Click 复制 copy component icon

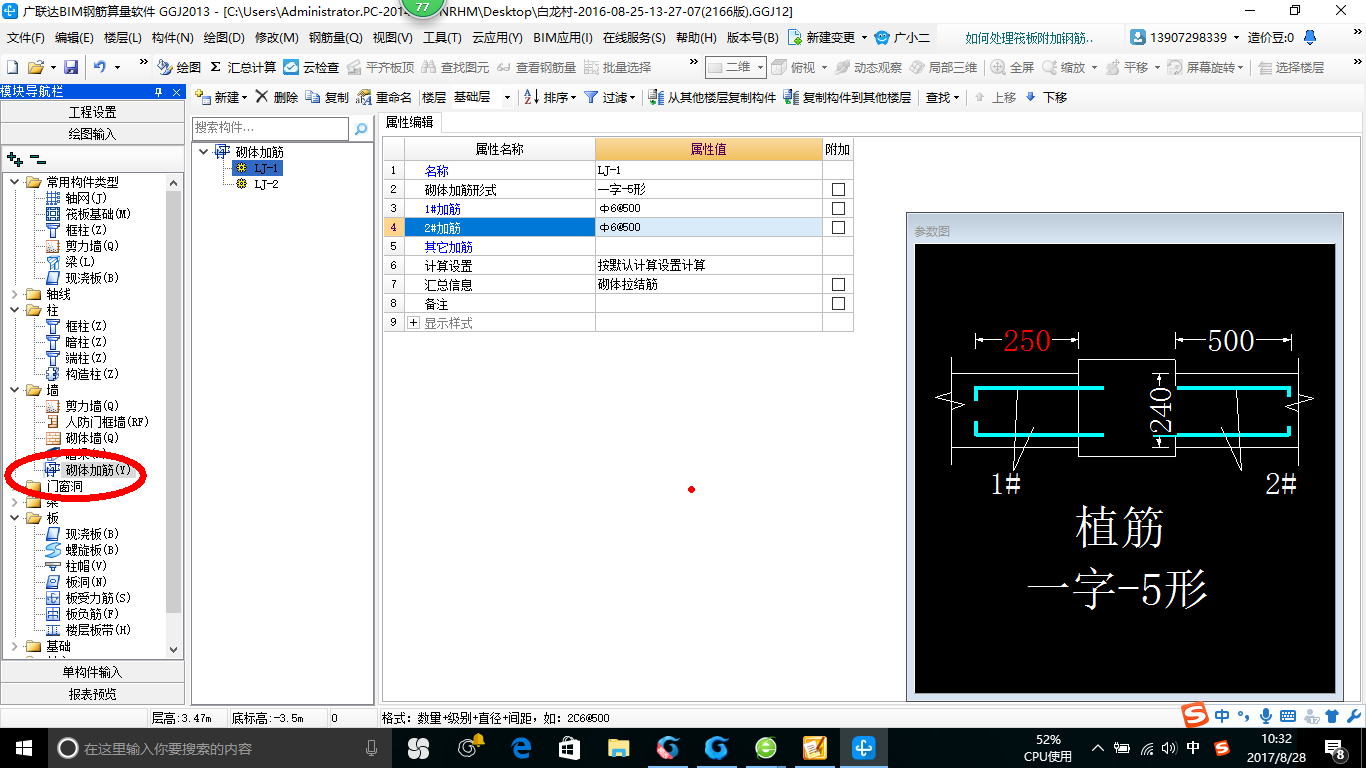tap(328, 97)
